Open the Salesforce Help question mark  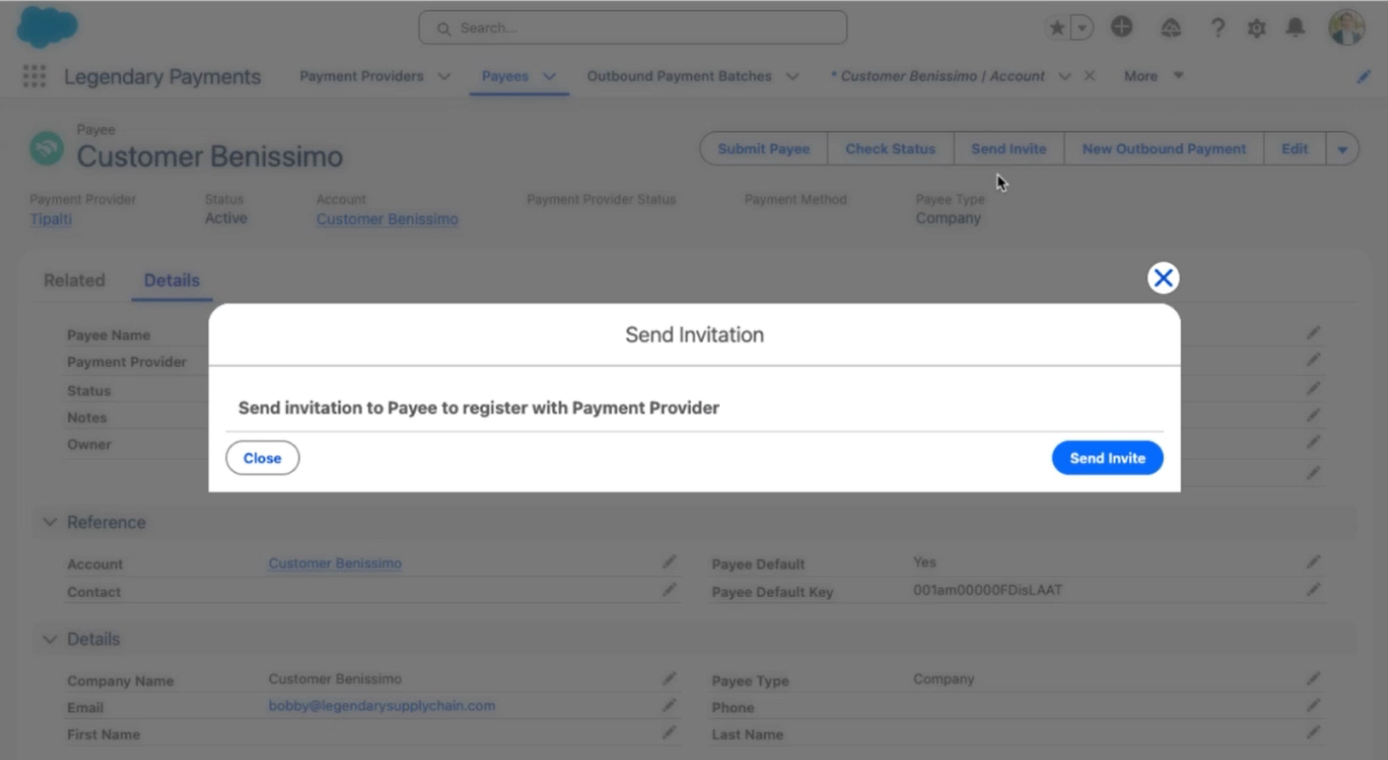coord(1217,28)
